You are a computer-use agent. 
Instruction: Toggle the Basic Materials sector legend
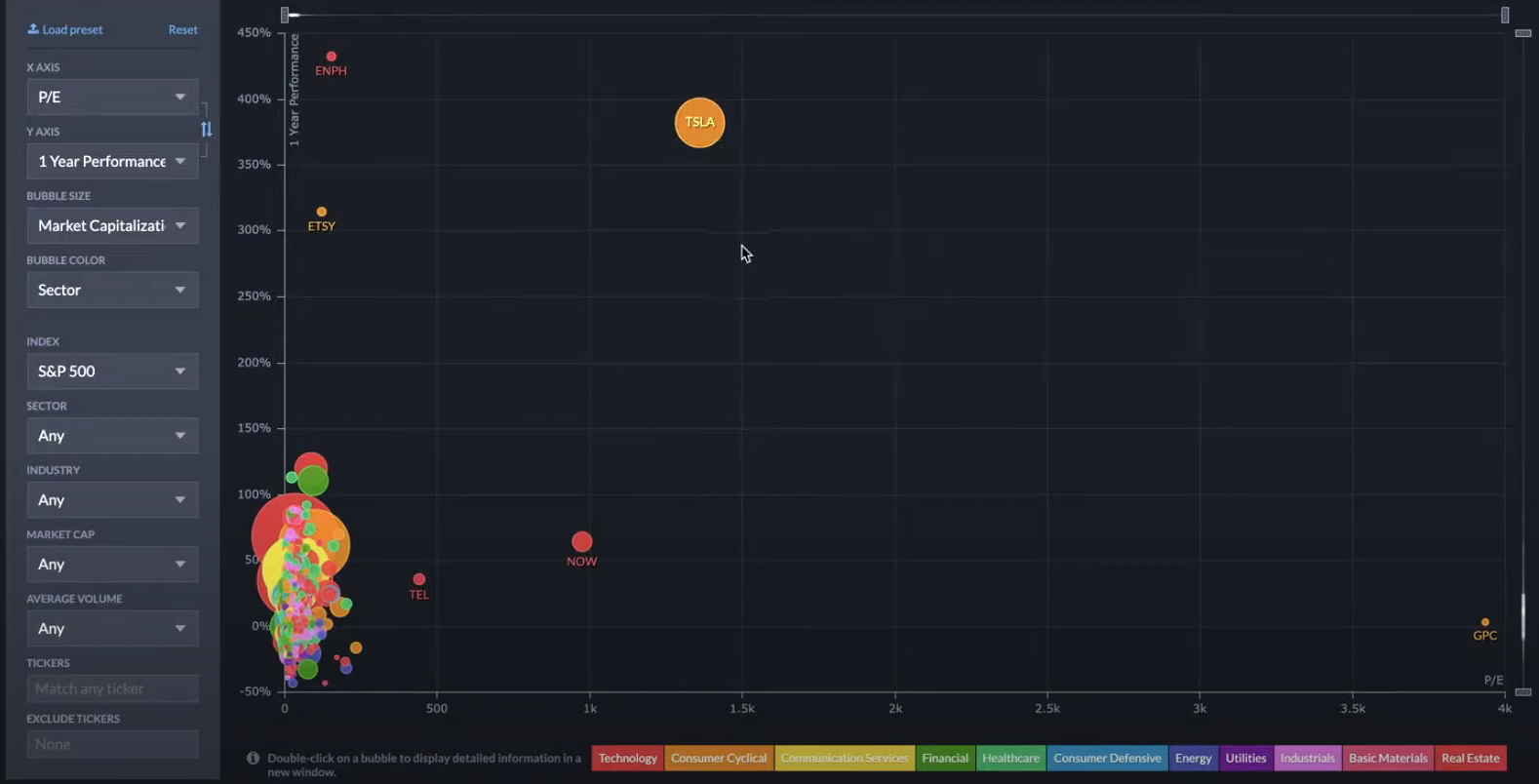tap(1388, 758)
